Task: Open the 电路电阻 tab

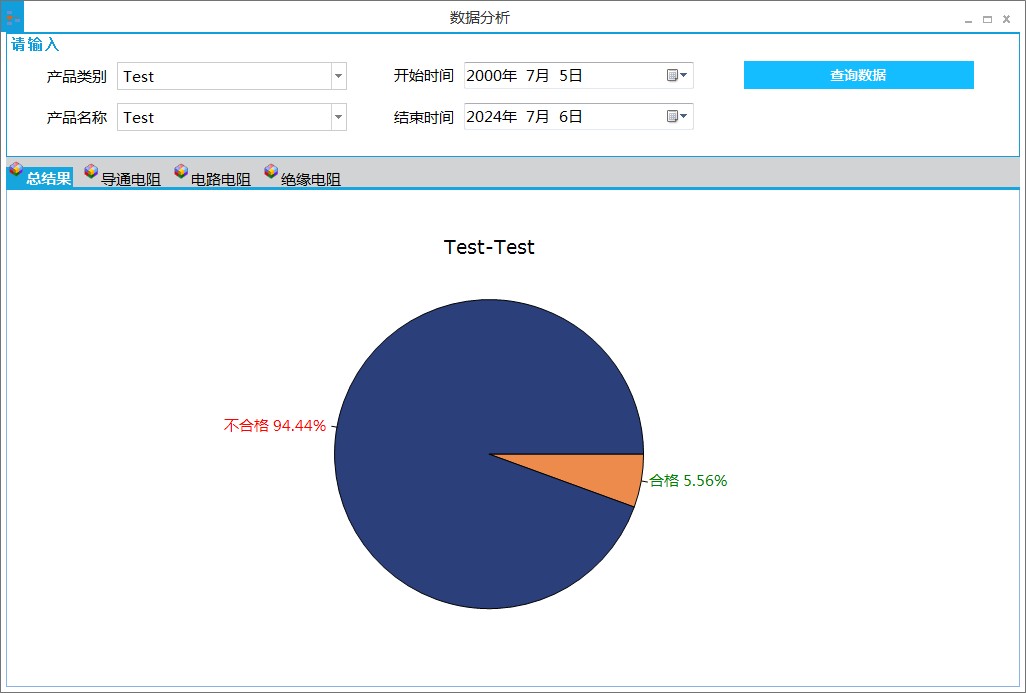Action: (220, 180)
